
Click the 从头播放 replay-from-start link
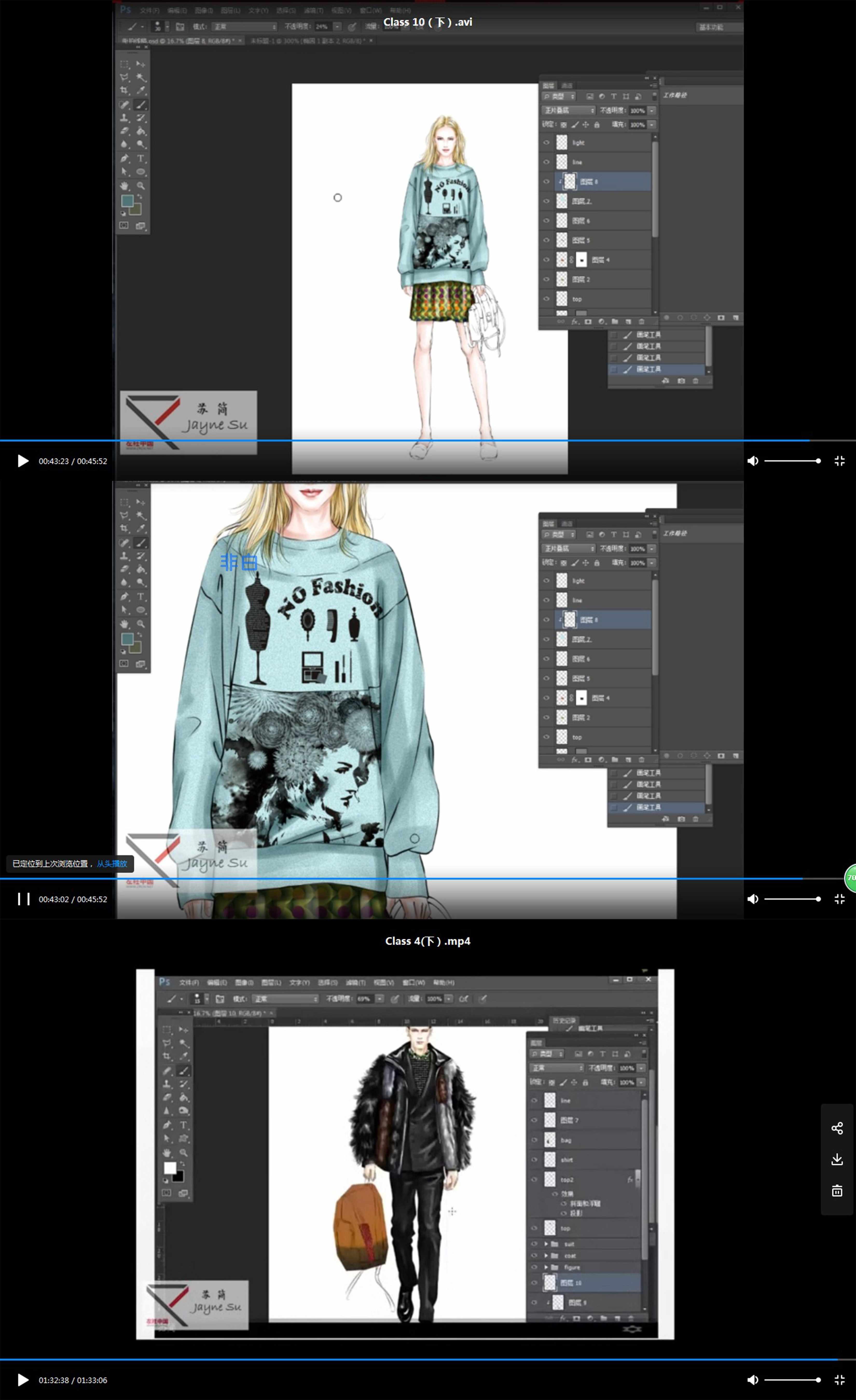coord(112,864)
